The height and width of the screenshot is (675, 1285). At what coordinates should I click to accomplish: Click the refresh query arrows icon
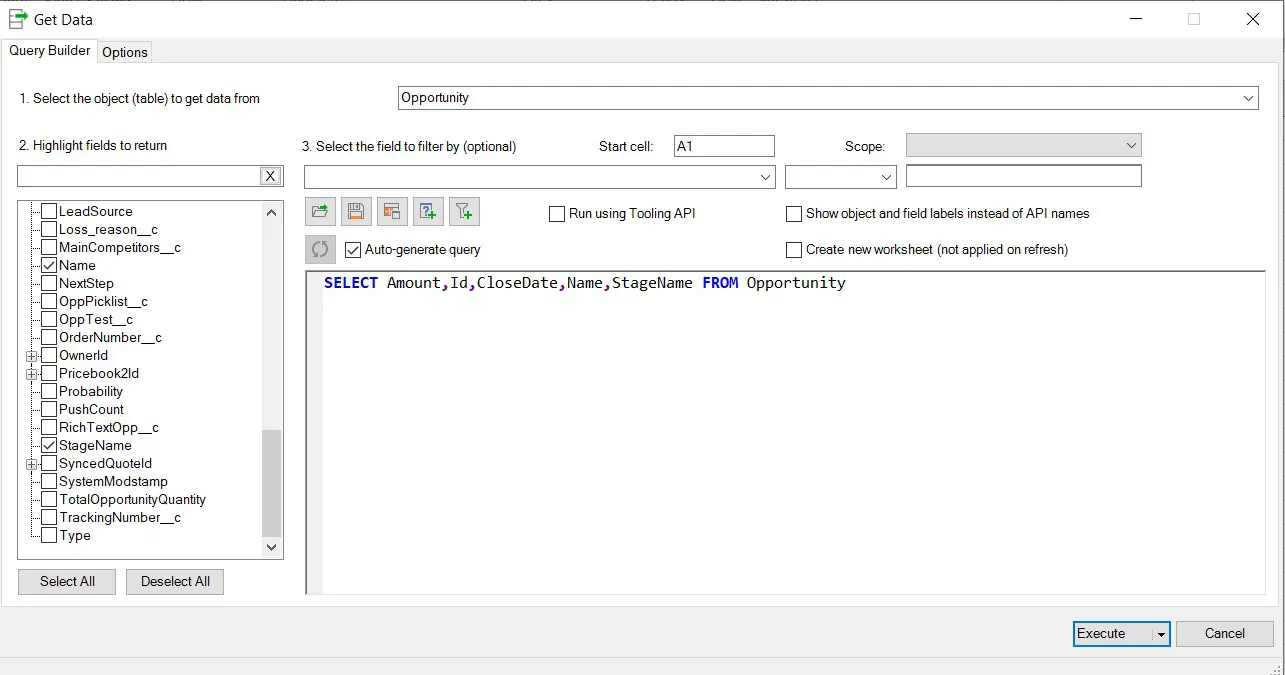320,249
